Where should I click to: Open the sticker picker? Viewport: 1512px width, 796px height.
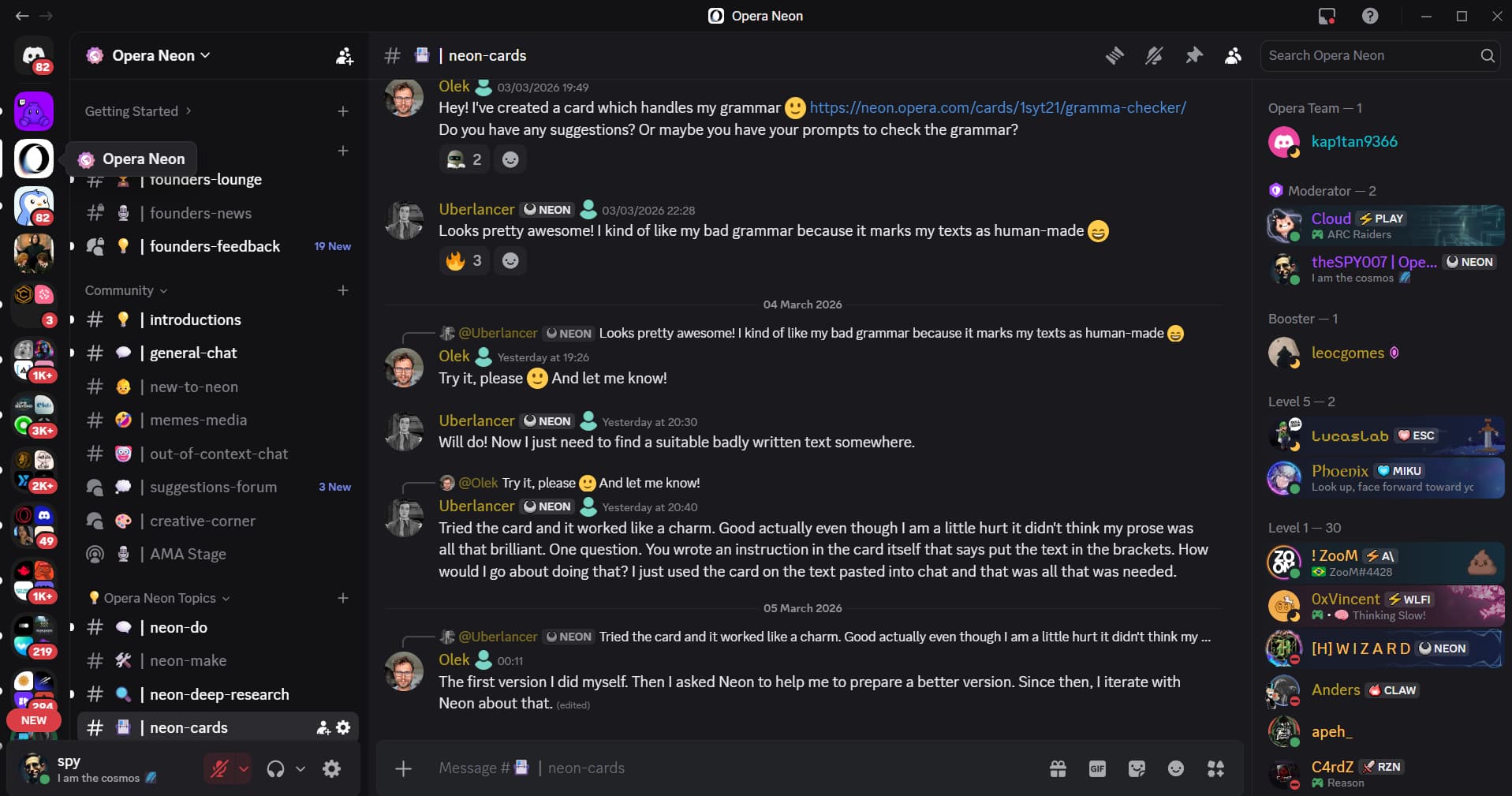[x=1137, y=768]
